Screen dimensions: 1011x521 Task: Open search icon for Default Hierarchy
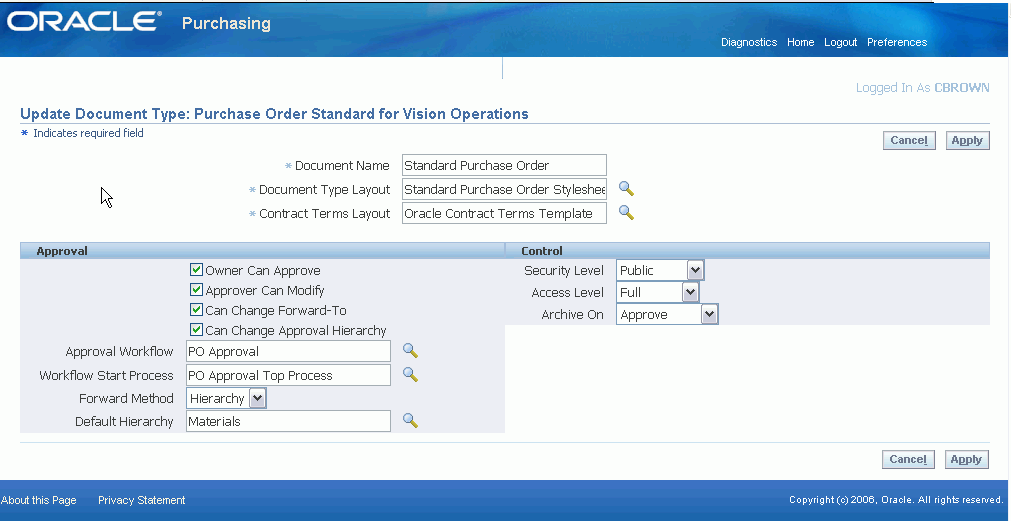[410, 421]
